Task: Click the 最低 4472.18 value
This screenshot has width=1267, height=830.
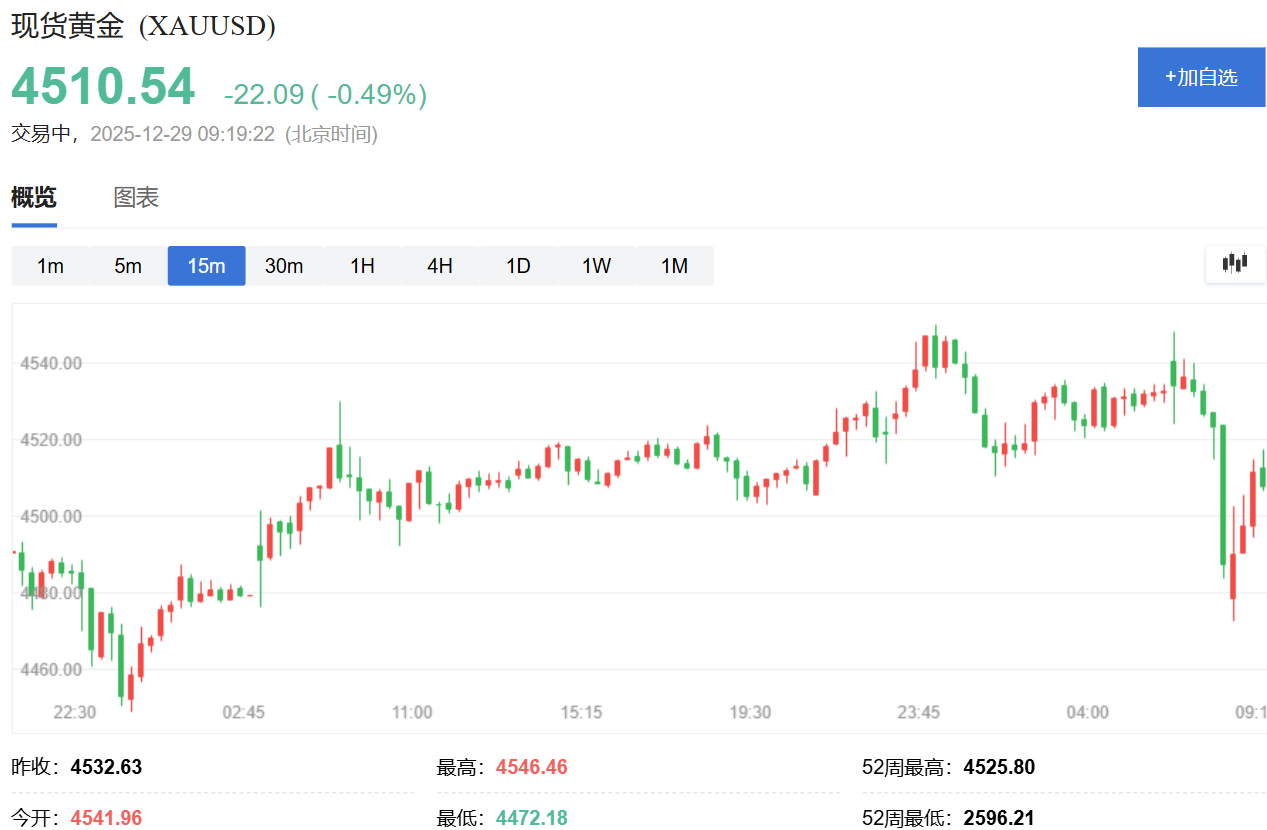Action: point(531,818)
